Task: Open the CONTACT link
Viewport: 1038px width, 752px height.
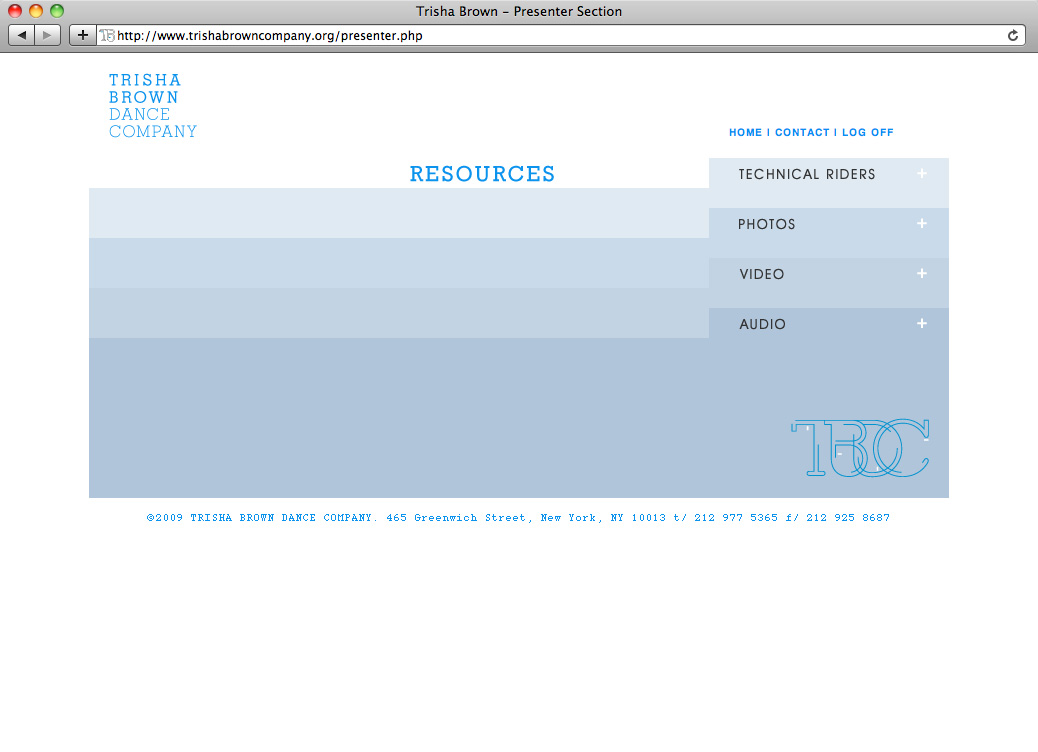Action: tap(802, 132)
